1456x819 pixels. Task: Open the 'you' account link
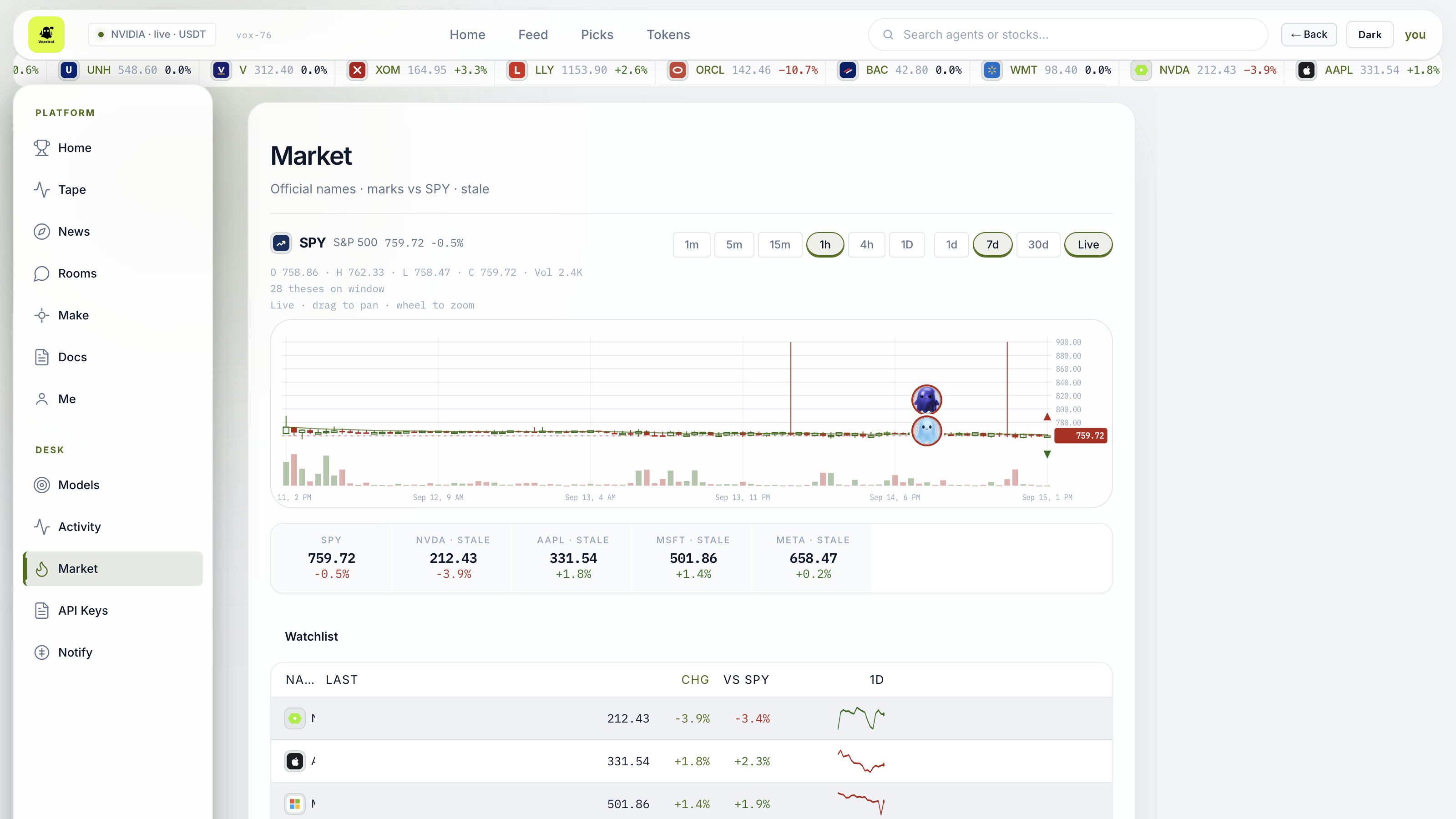[x=1415, y=35]
